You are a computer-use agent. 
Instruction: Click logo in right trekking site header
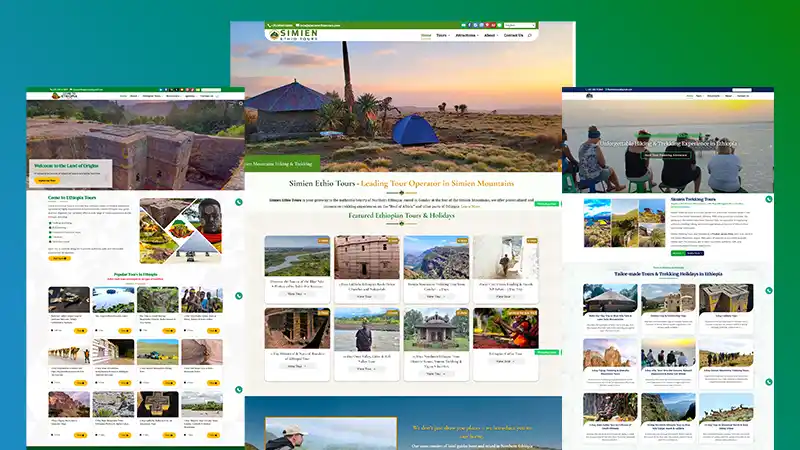click(x=589, y=96)
